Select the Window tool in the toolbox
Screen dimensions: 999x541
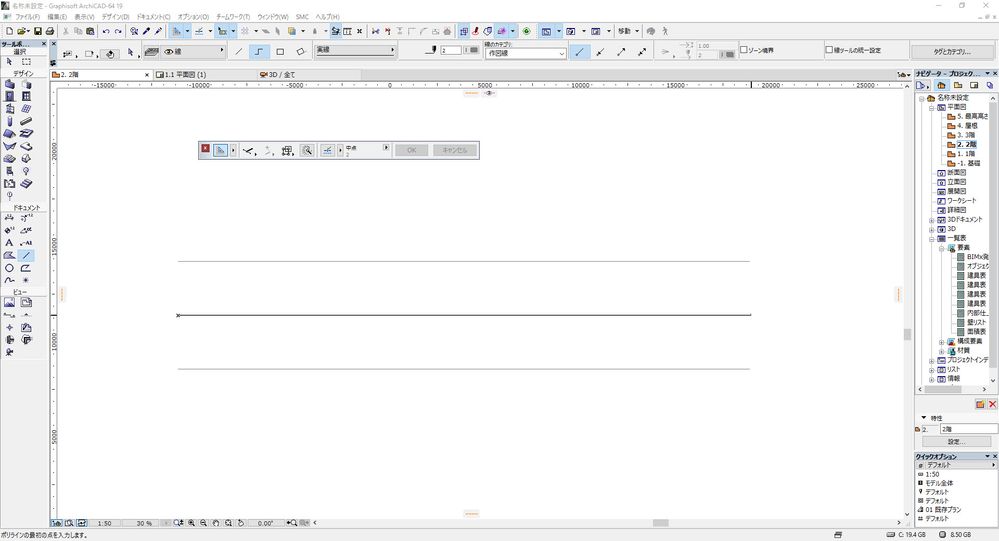coord(26,96)
